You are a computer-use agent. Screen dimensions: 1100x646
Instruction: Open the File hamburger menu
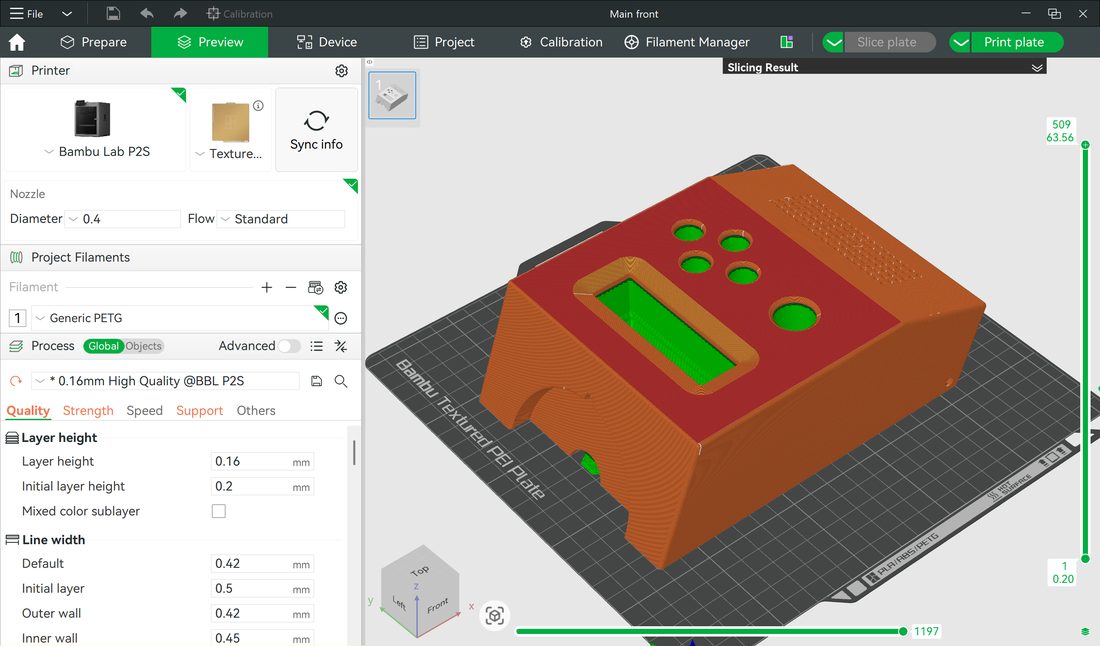[26, 13]
